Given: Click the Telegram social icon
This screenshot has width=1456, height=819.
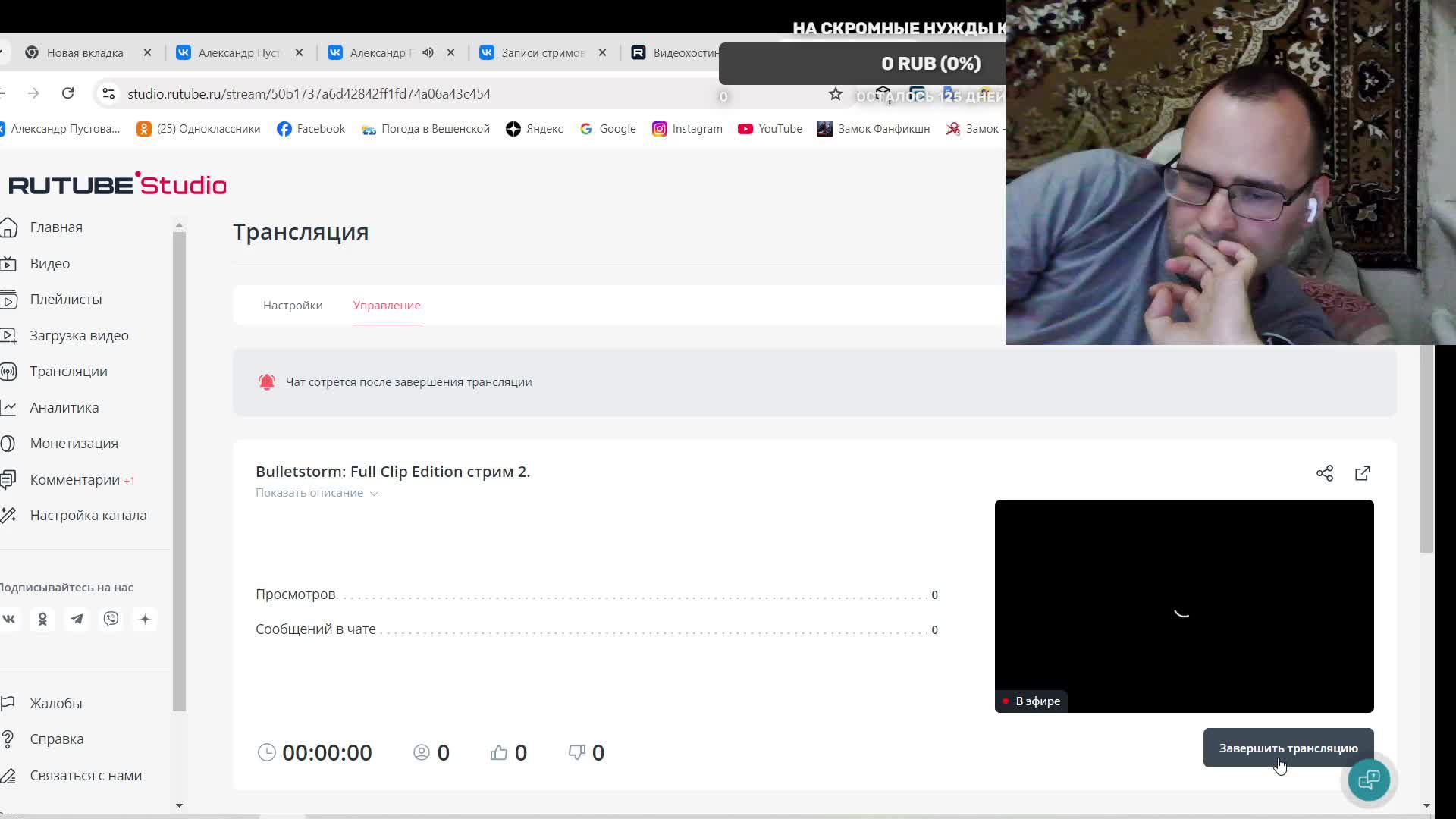Looking at the screenshot, I should [x=77, y=619].
